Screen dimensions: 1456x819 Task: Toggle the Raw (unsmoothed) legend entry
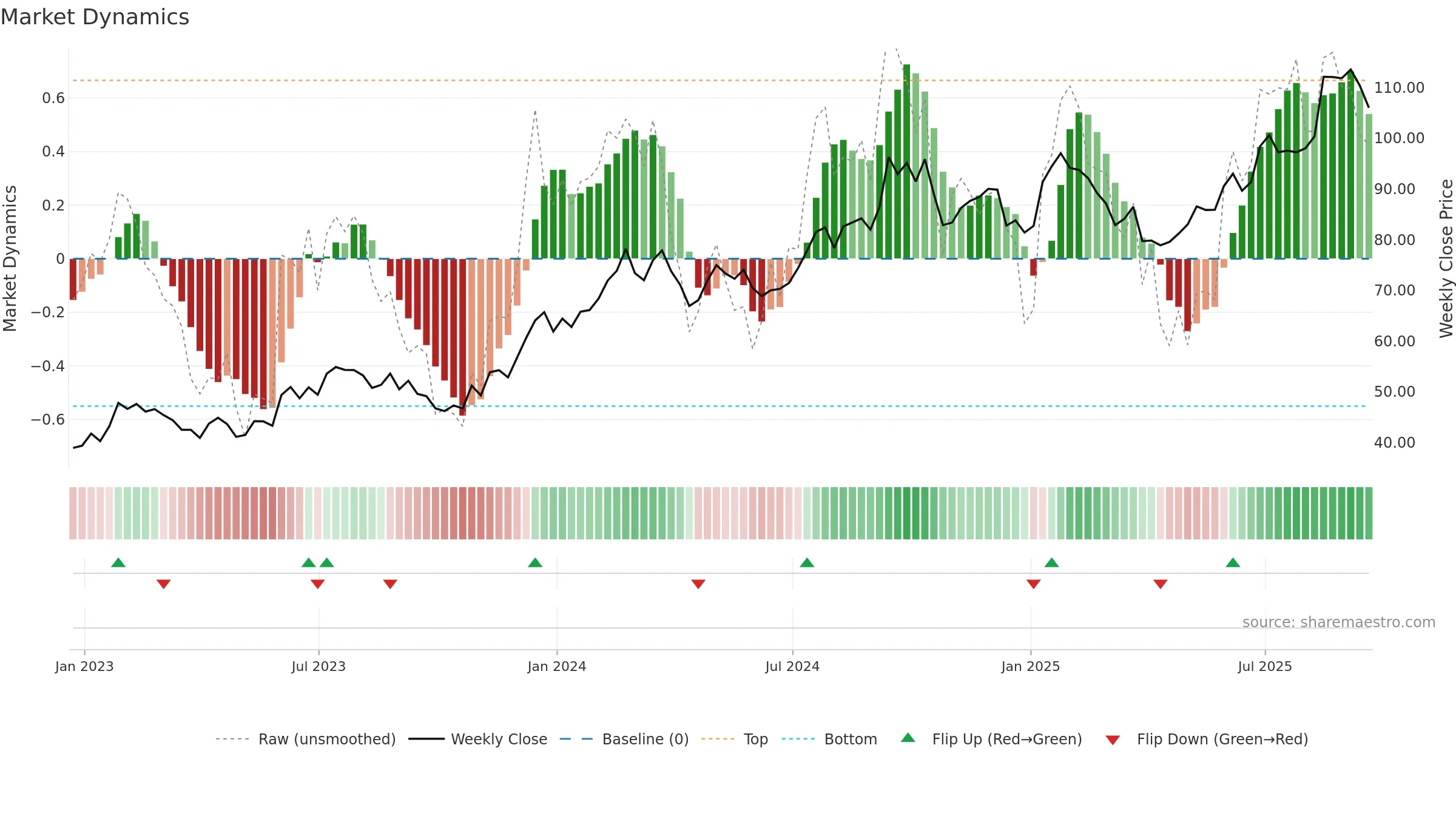coord(306,739)
